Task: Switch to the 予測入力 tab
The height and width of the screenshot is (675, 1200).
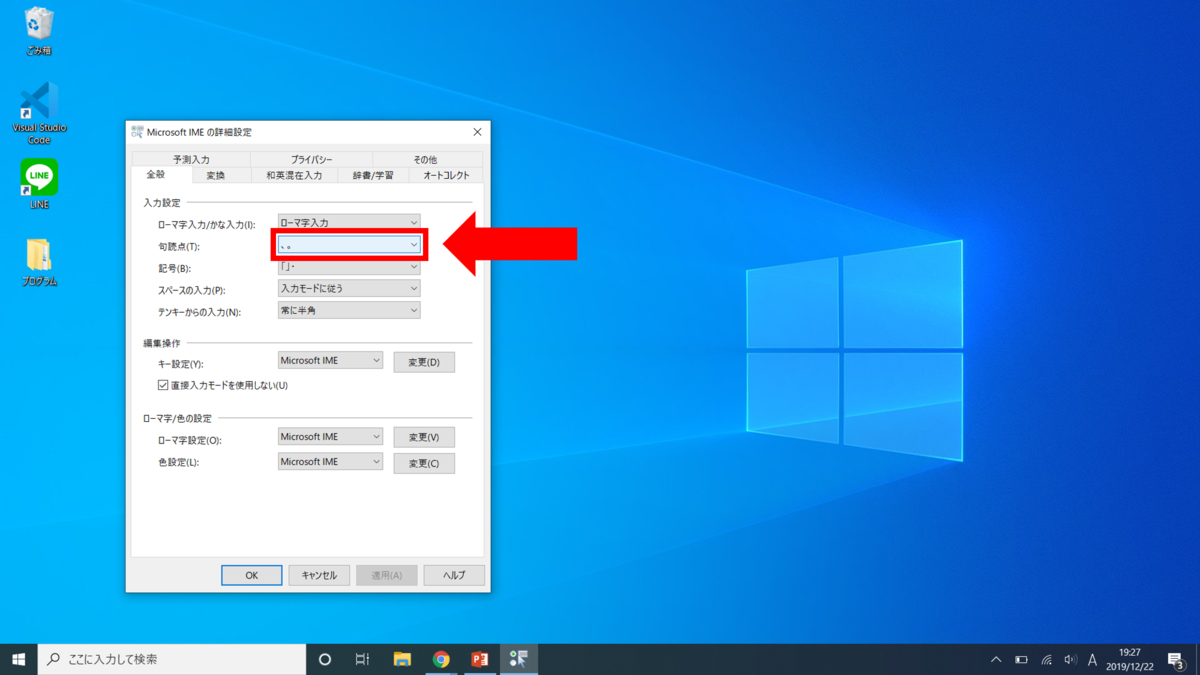Action: coord(191,159)
